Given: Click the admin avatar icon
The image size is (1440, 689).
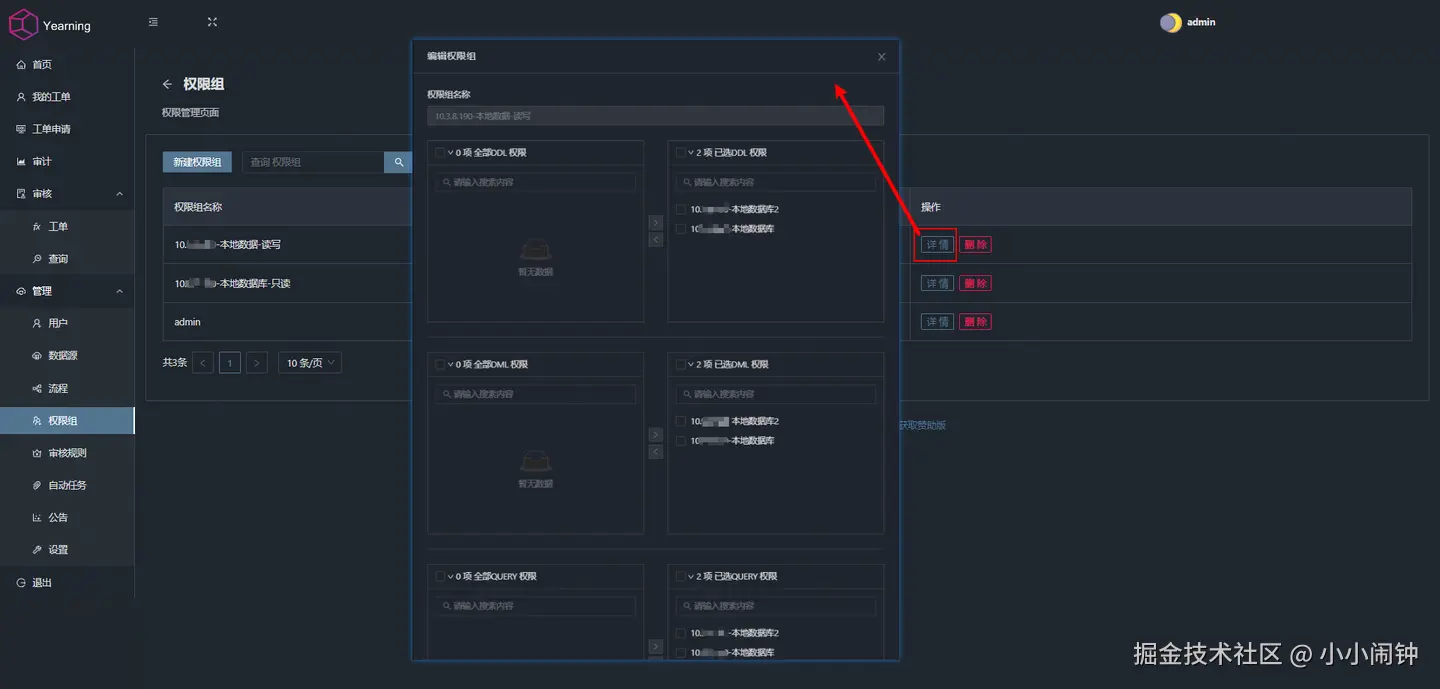Looking at the screenshot, I should (x=1171, y=22).
